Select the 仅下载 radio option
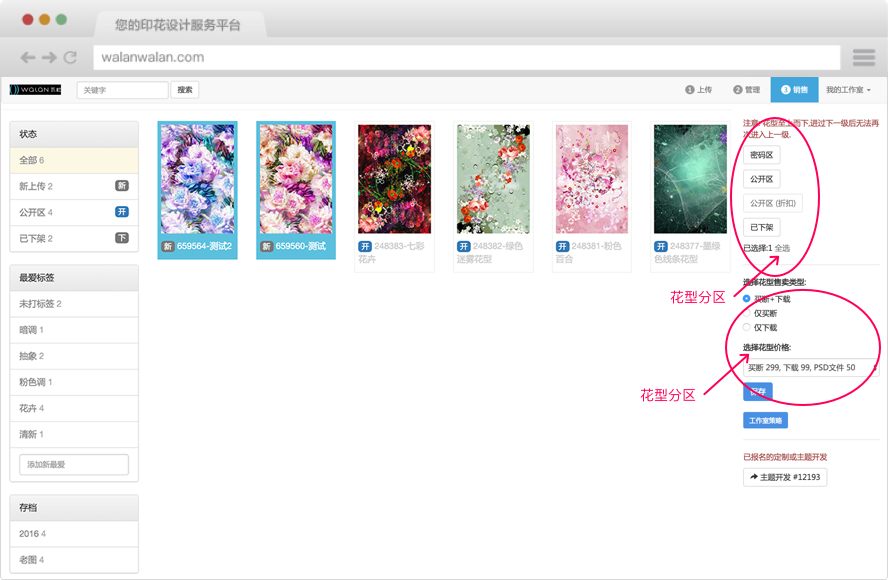 745,327
